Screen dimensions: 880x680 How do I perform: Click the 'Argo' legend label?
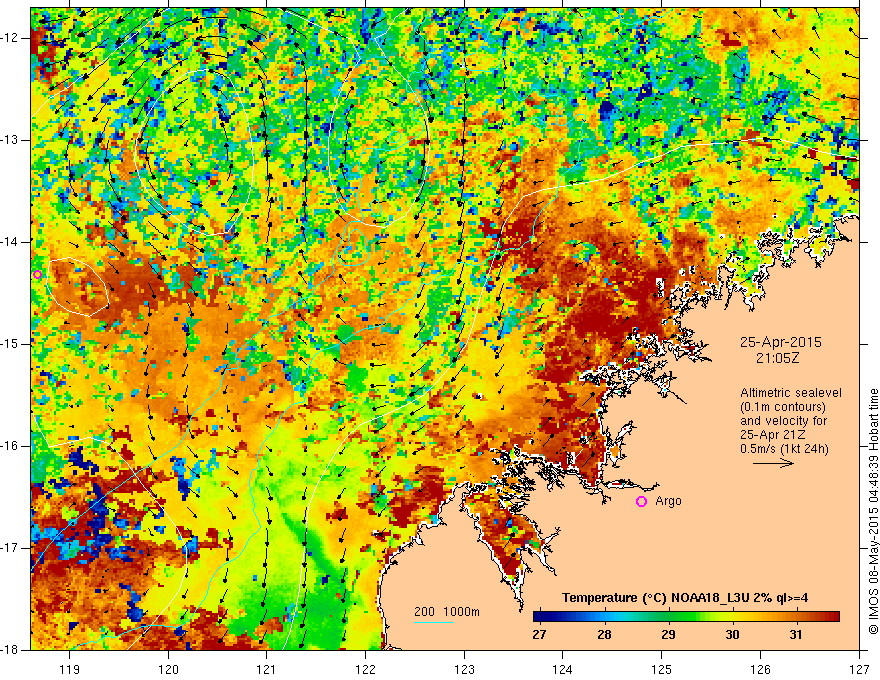[668, 501]
